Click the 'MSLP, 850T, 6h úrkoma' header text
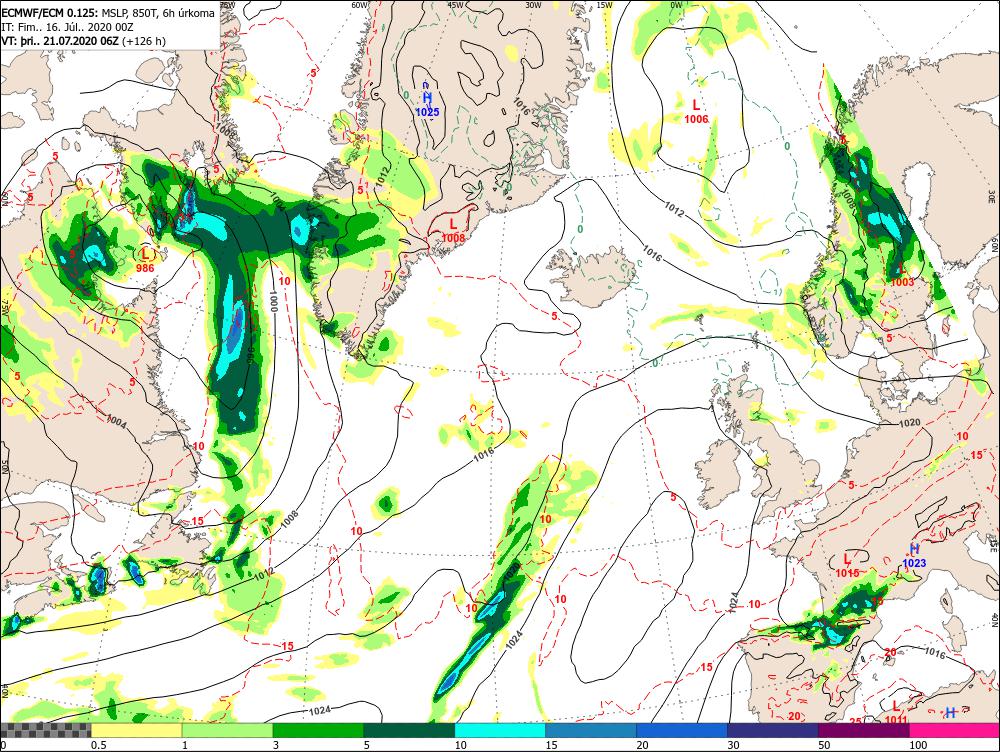The height and width of the screenshot is (752, 1000). point(158,13)
